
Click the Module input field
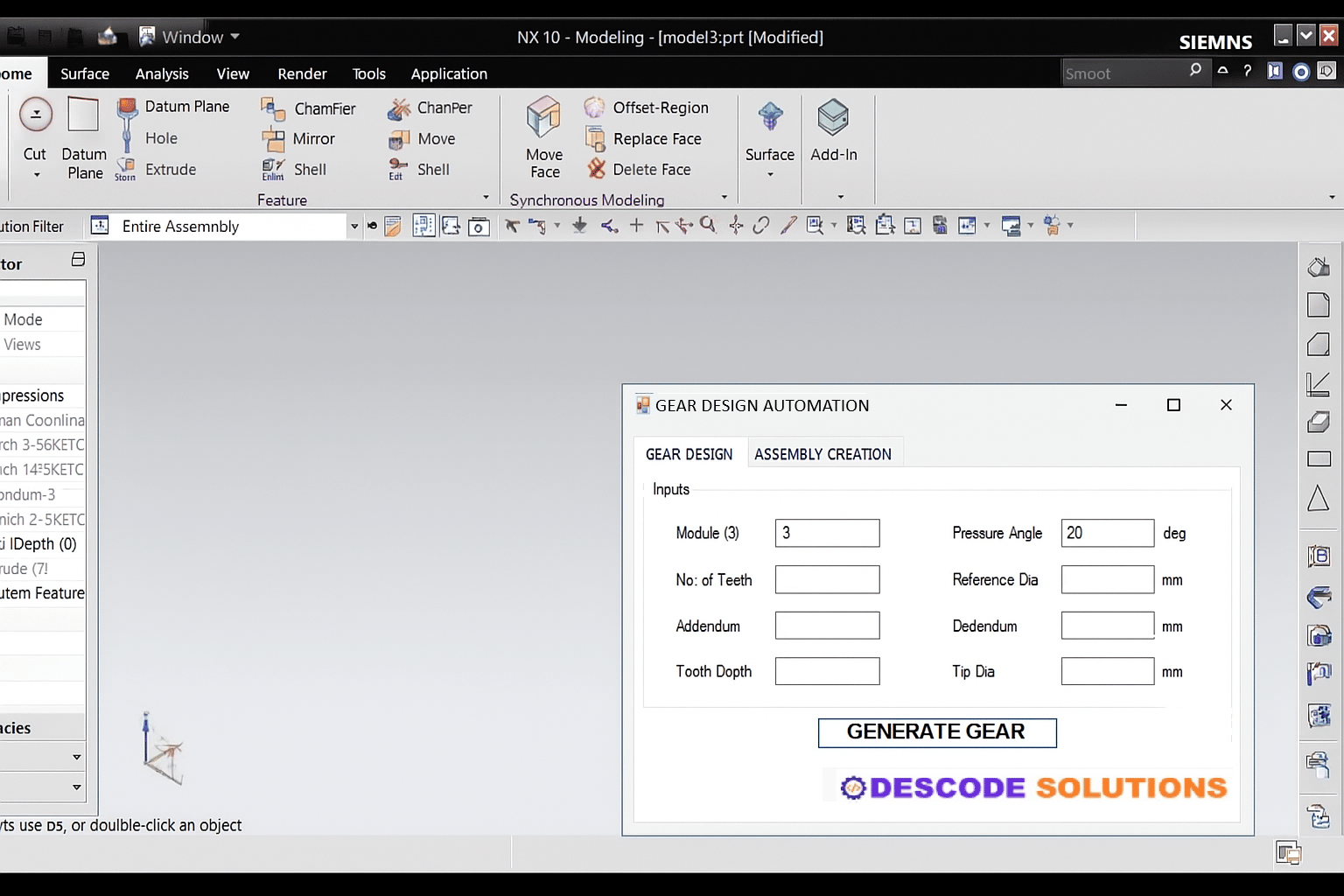(826, 533)
